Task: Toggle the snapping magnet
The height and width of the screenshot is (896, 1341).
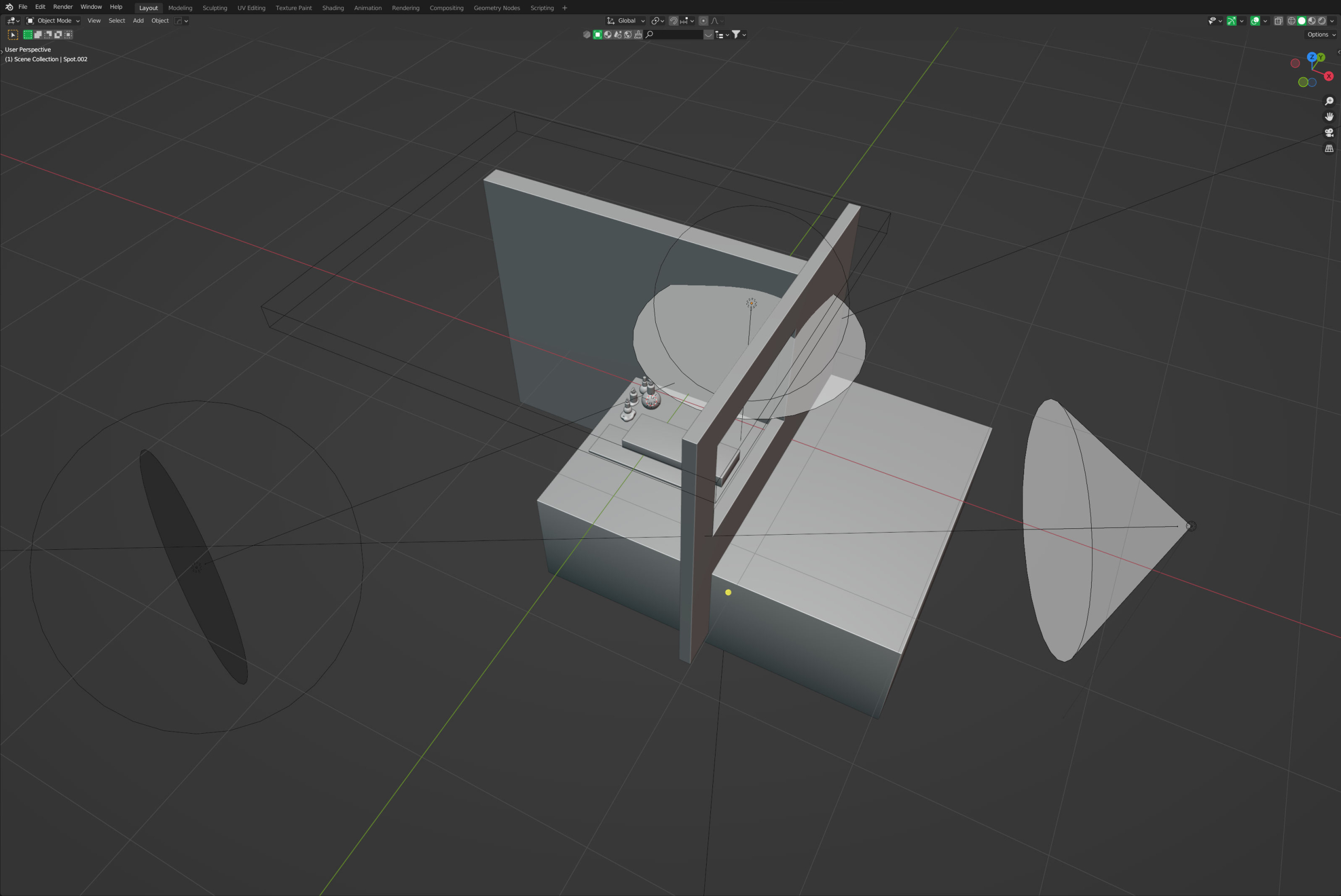Action: coord(673,20)
